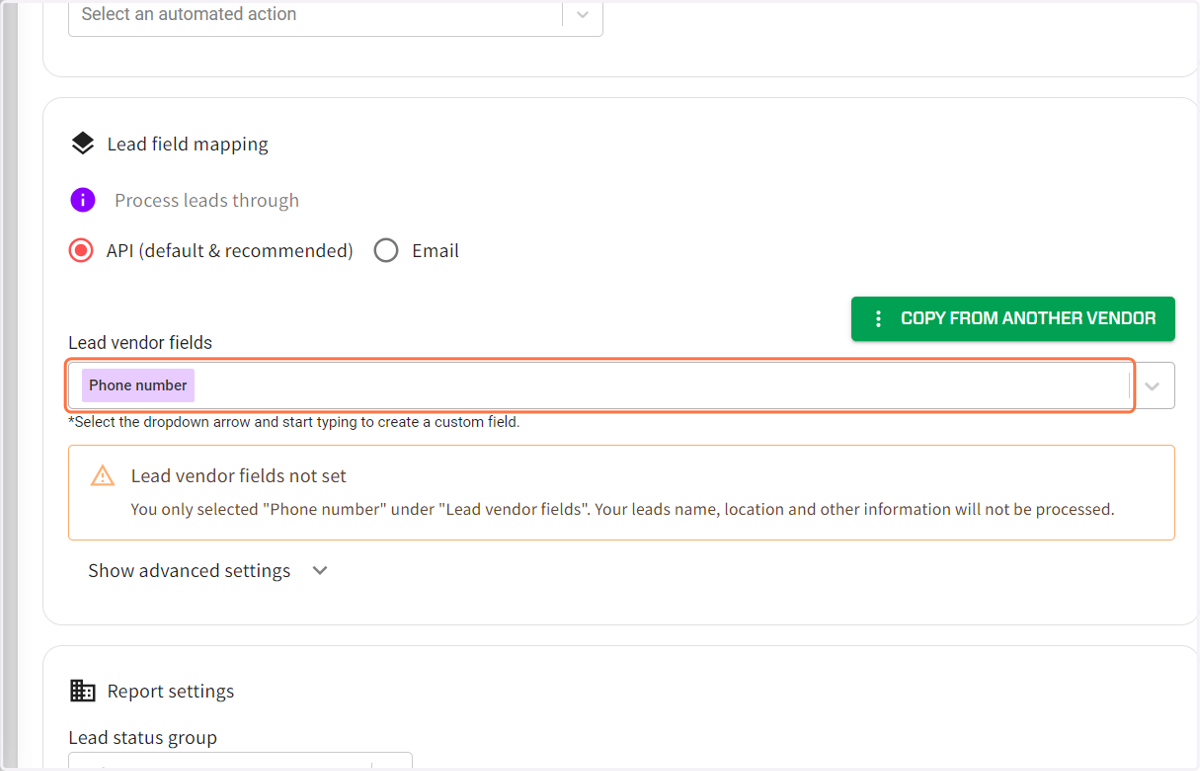
Task: Click the COPY FROM ANOTHER VENDOR button
Action: [x=1013, y=319]
